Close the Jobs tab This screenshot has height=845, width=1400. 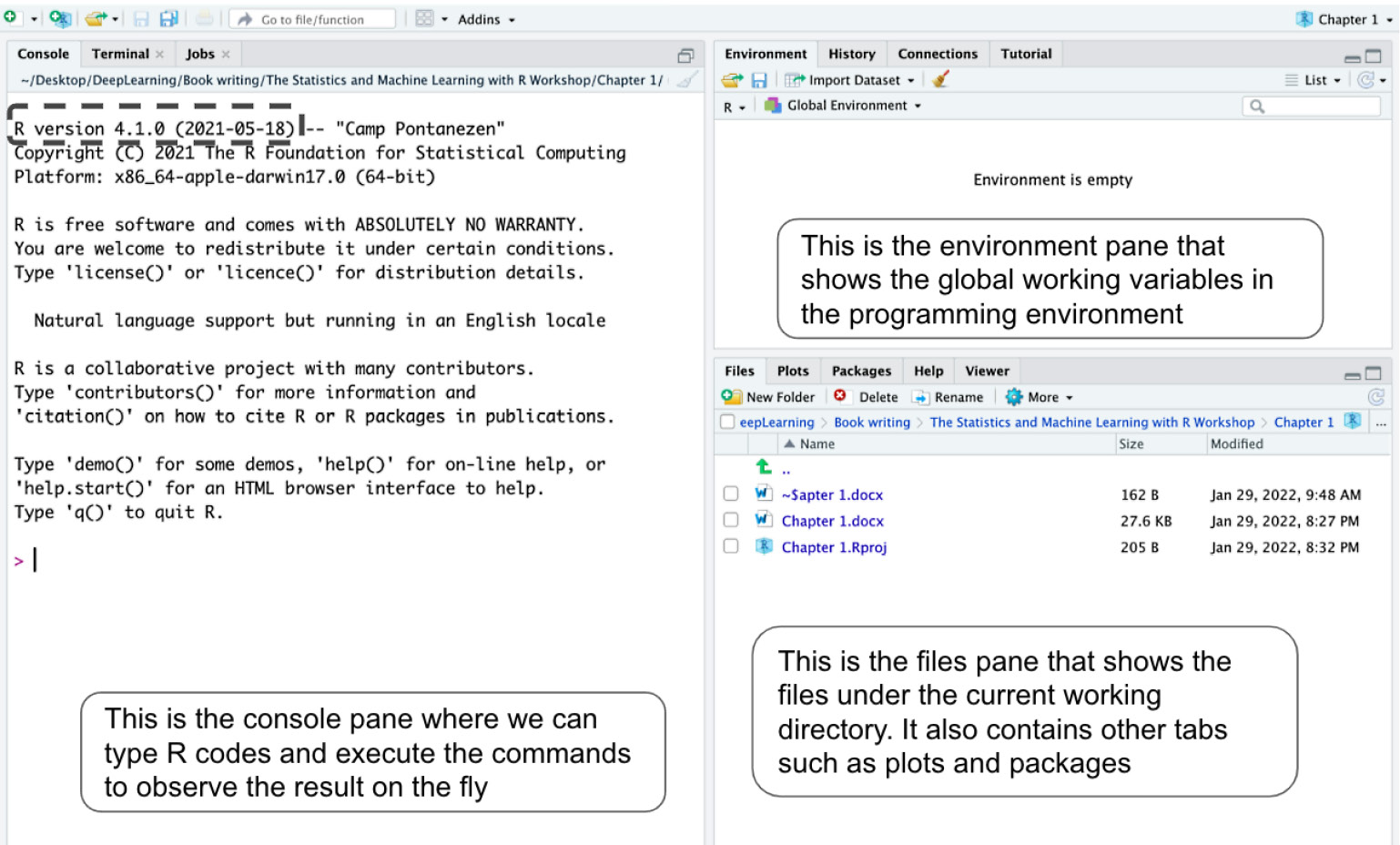[226, 55]
